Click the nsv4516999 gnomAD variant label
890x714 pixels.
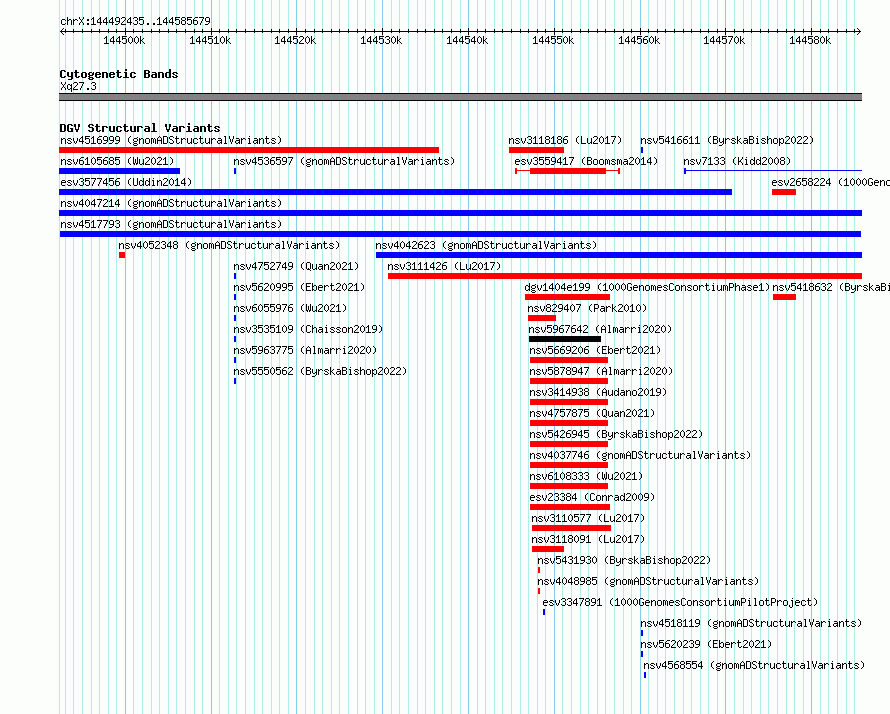click(x=171, y=140)
